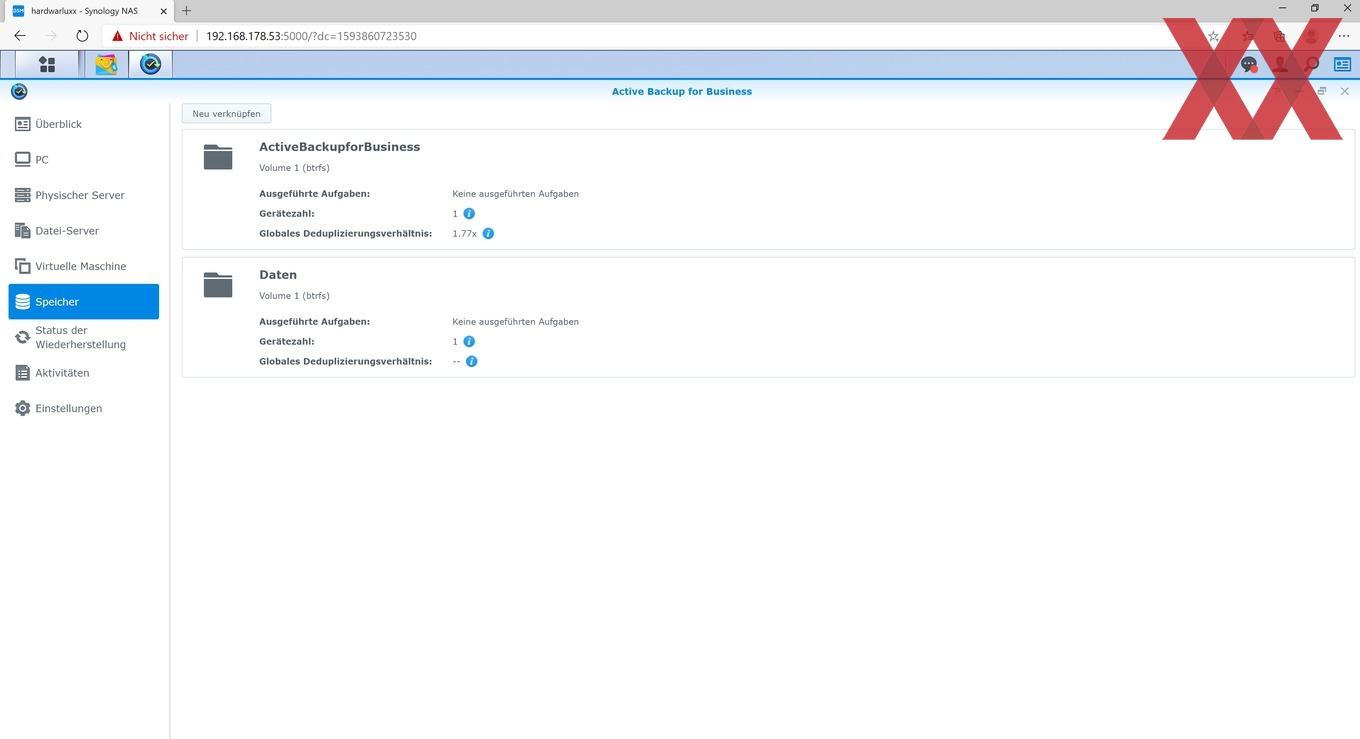
Task: Maximize the Active Backup for Business window
Action: [1322, 91]
